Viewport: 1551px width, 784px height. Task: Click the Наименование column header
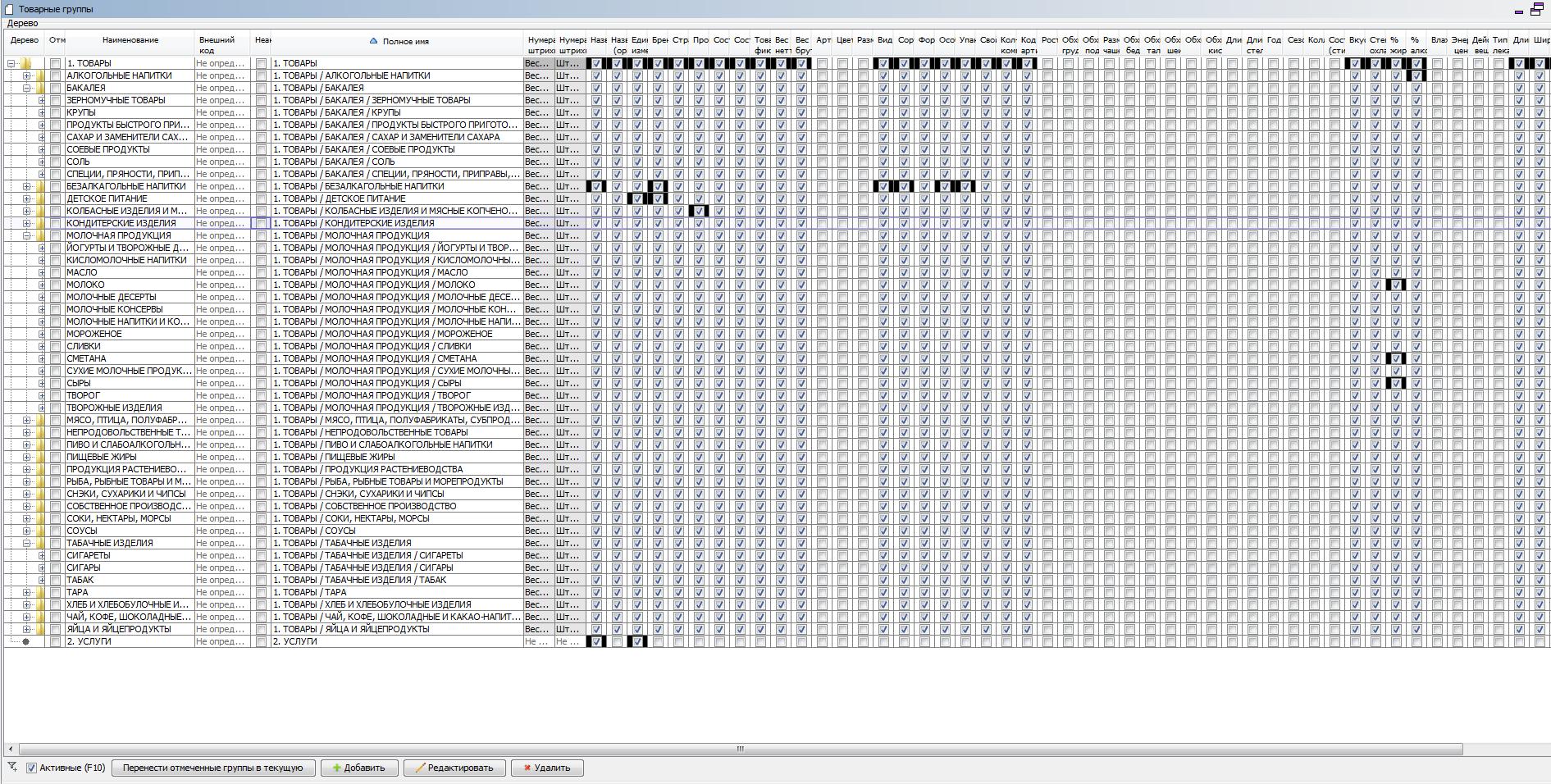[130, 40]
